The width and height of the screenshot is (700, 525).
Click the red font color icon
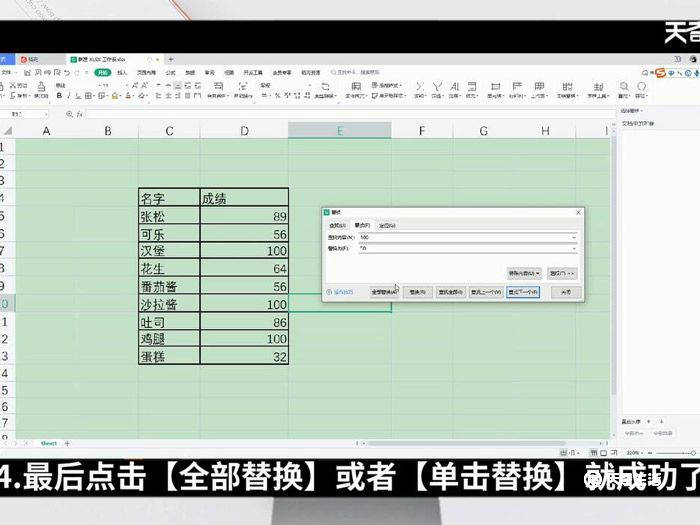pyautogui.click(x=128, y=96)
